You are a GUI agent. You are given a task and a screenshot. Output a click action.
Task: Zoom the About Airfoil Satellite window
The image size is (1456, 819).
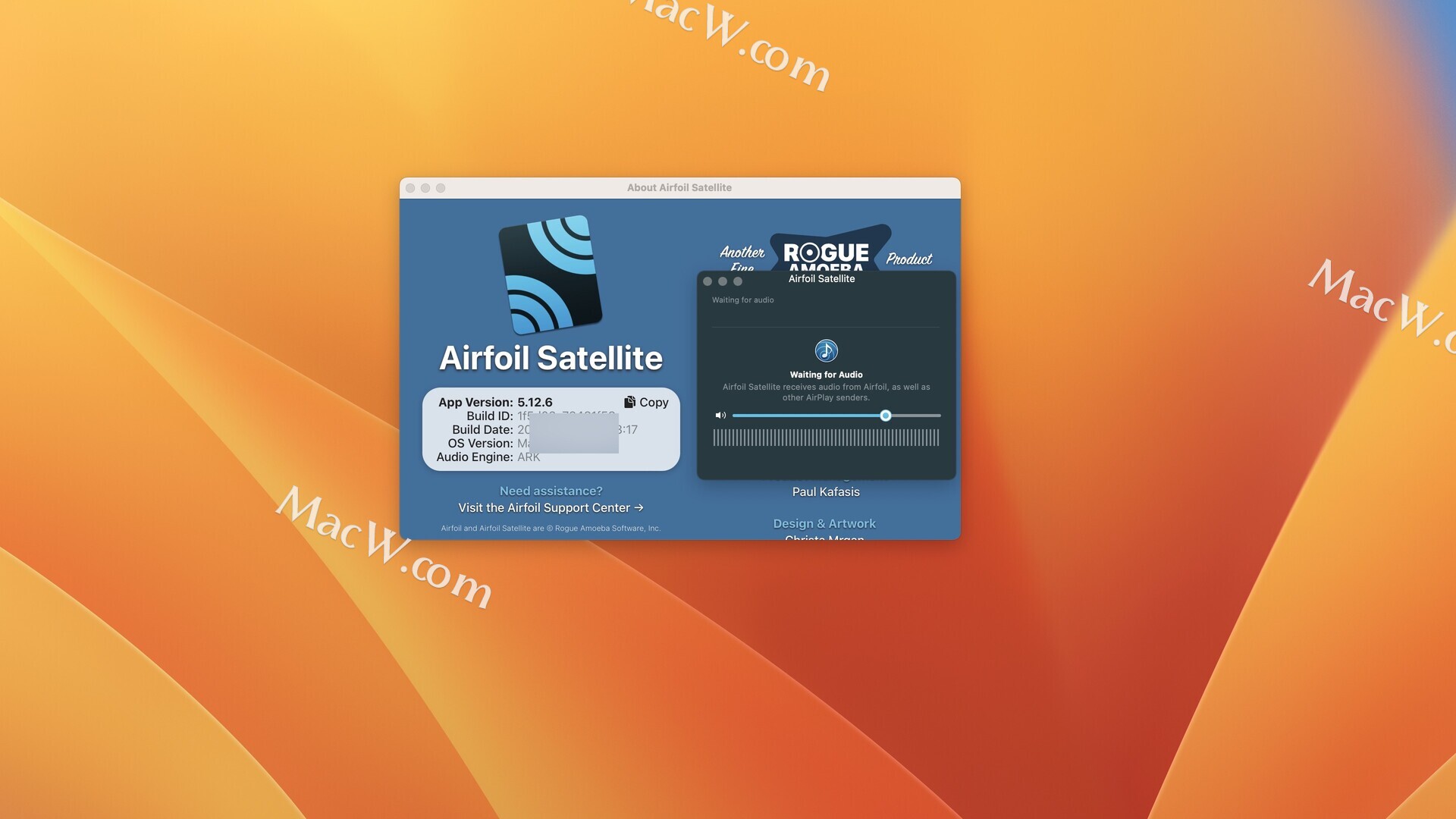coord(441,188)
